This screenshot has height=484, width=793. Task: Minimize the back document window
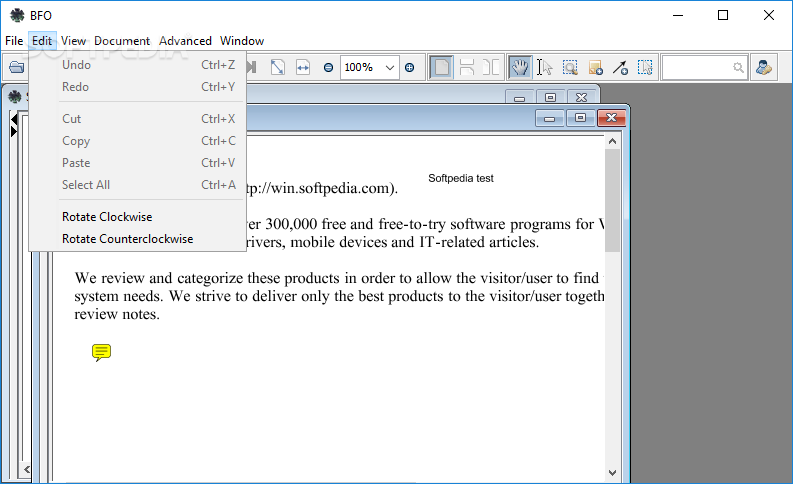coord(519,98)
